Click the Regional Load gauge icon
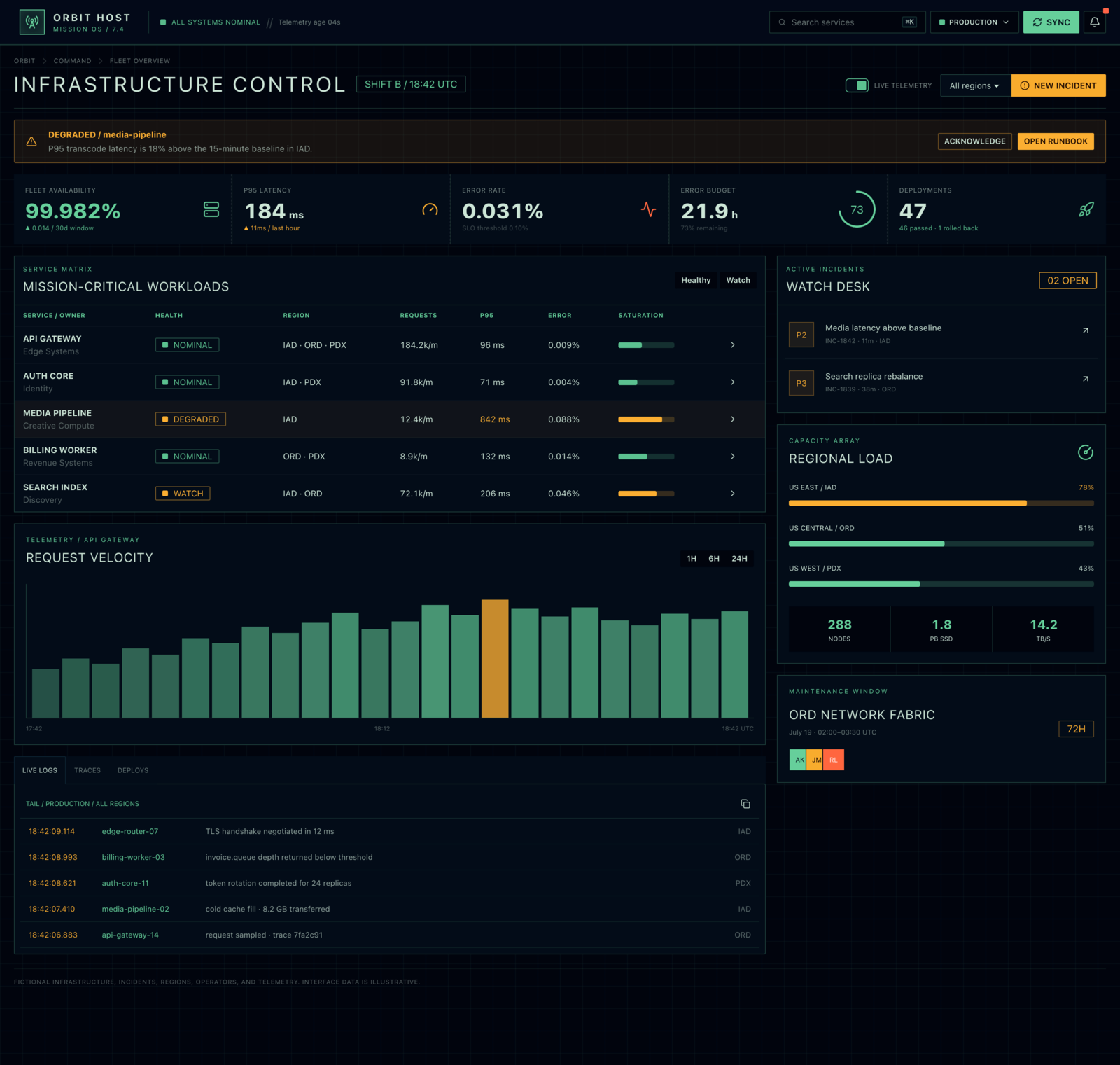Image resolution: width=1120 pixels, height=1065 pixels. tap(1086, 452)
